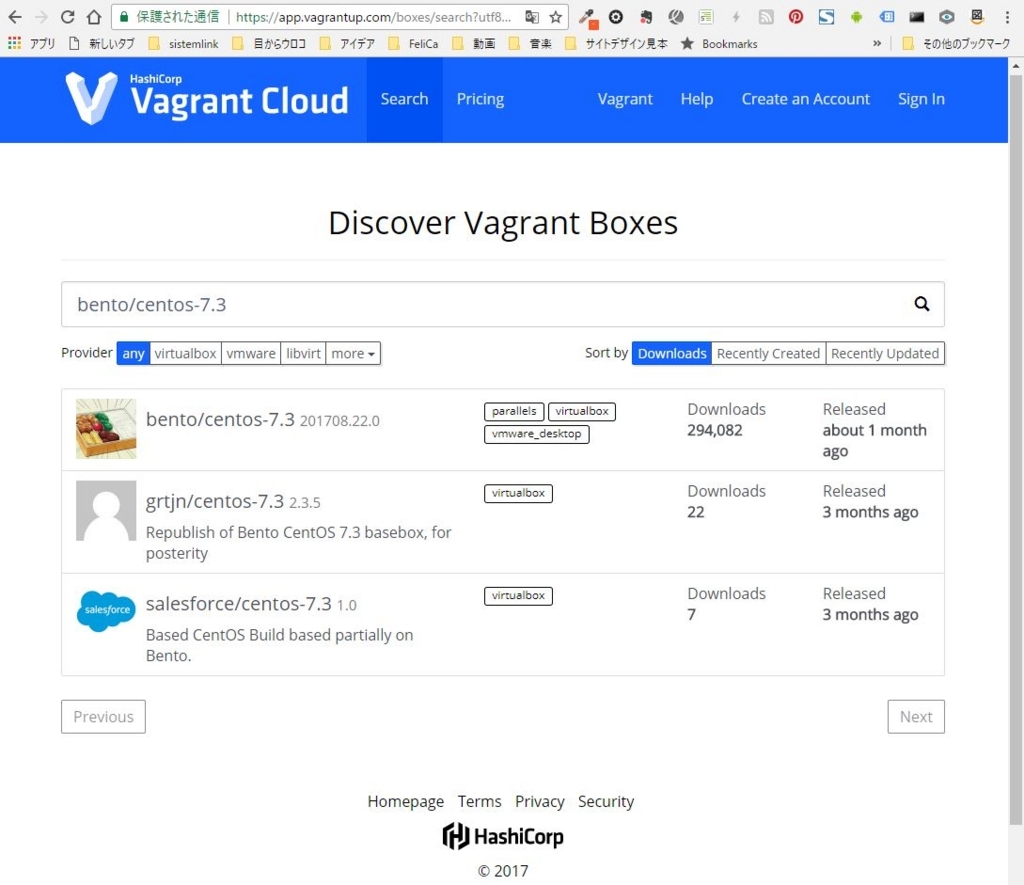Select the any provider filter

point(133,353)
